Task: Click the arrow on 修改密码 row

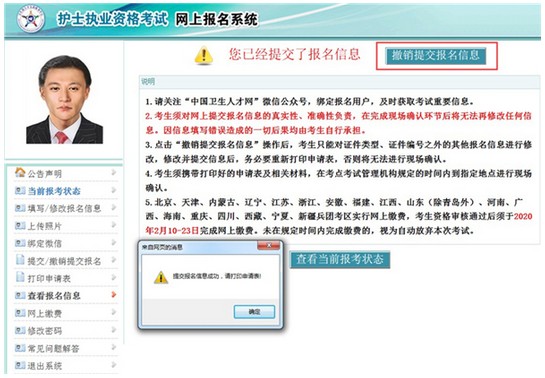Action: click(114, 330)
